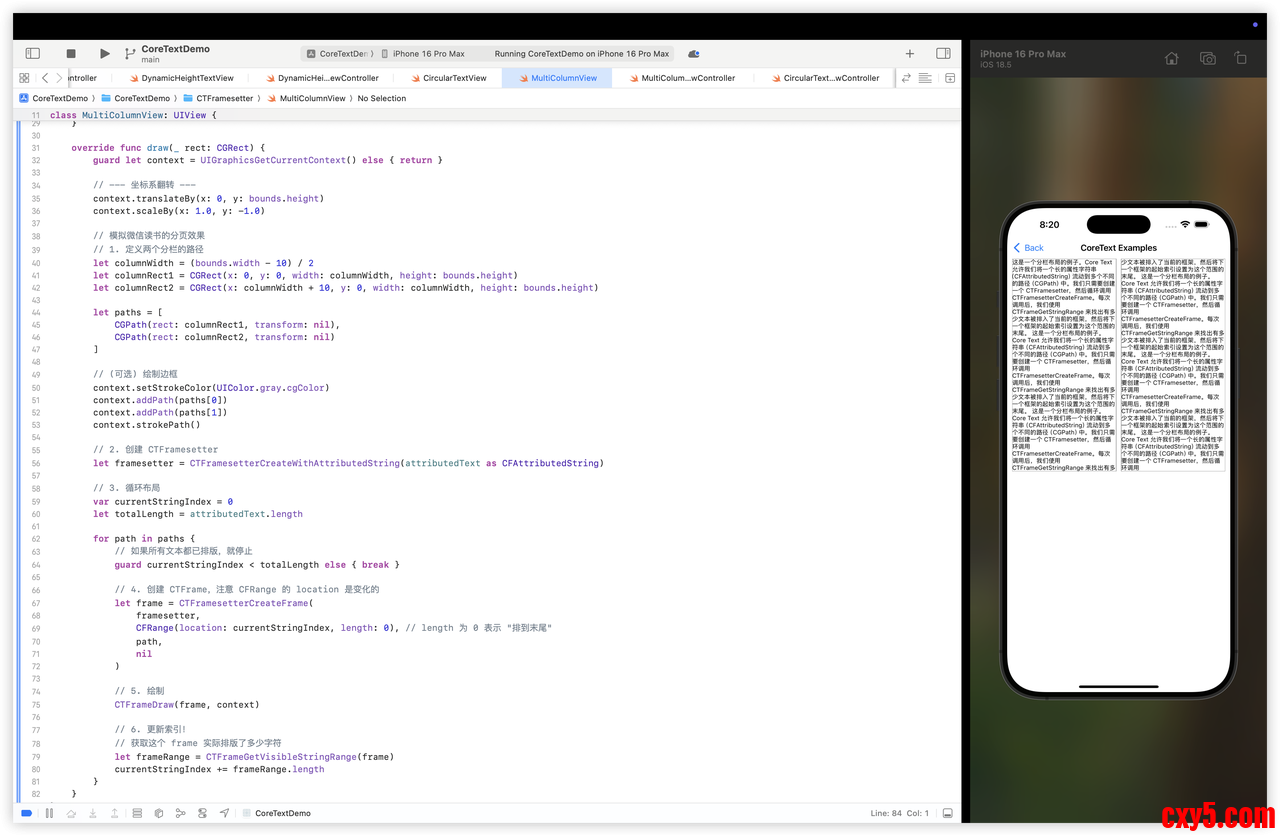The height and width of the screenshot is (836, 1280).
Task: Pause program execution in debug bar
Action: (49, 813)
